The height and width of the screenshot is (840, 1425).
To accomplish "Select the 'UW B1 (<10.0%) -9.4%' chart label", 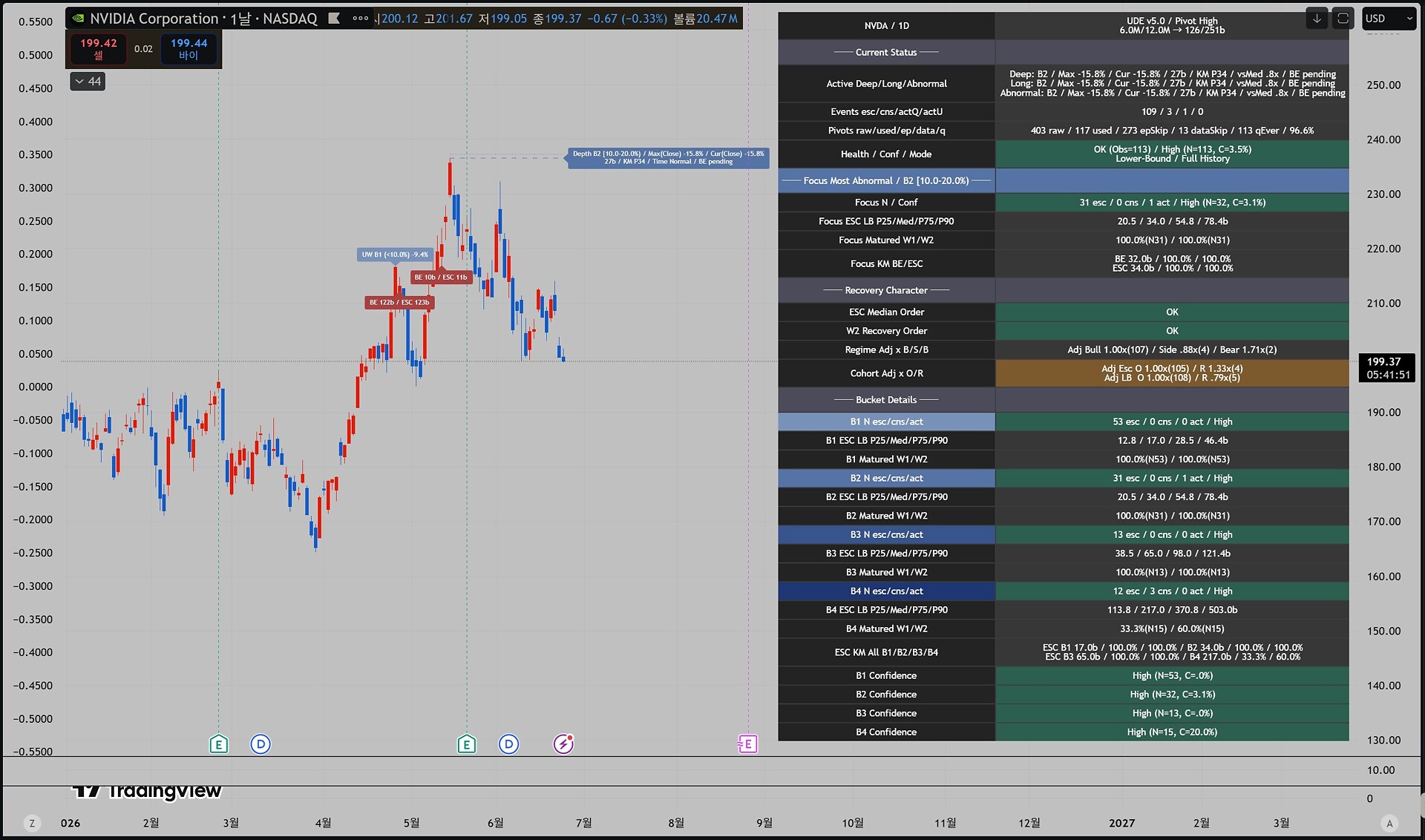I will click(395, 255).
